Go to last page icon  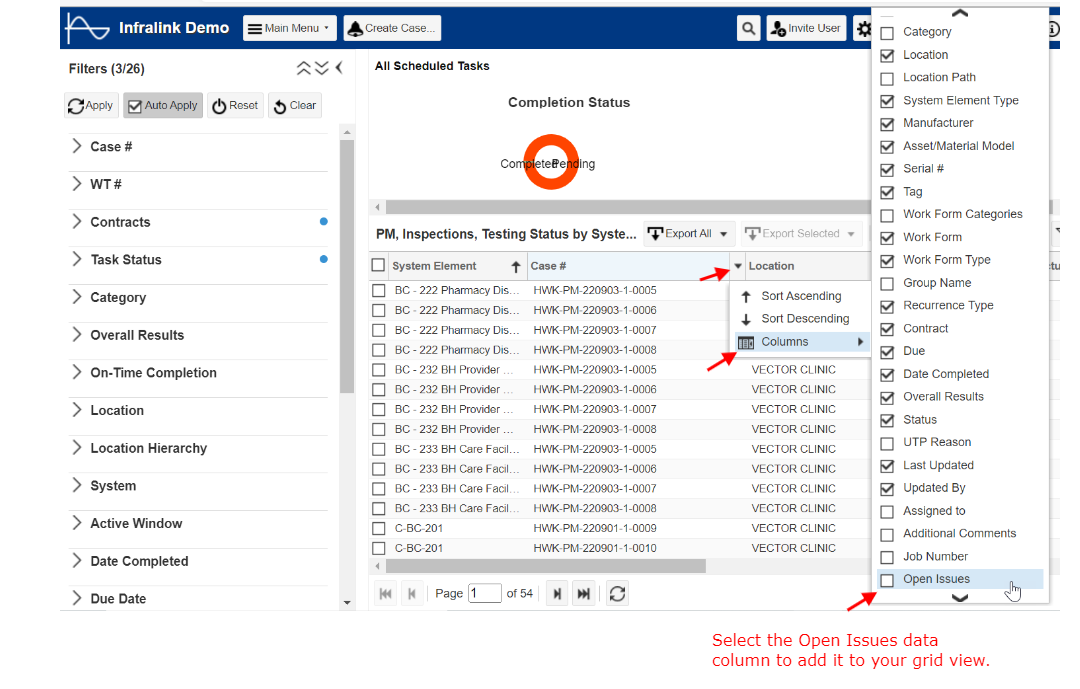click(583, 593)
